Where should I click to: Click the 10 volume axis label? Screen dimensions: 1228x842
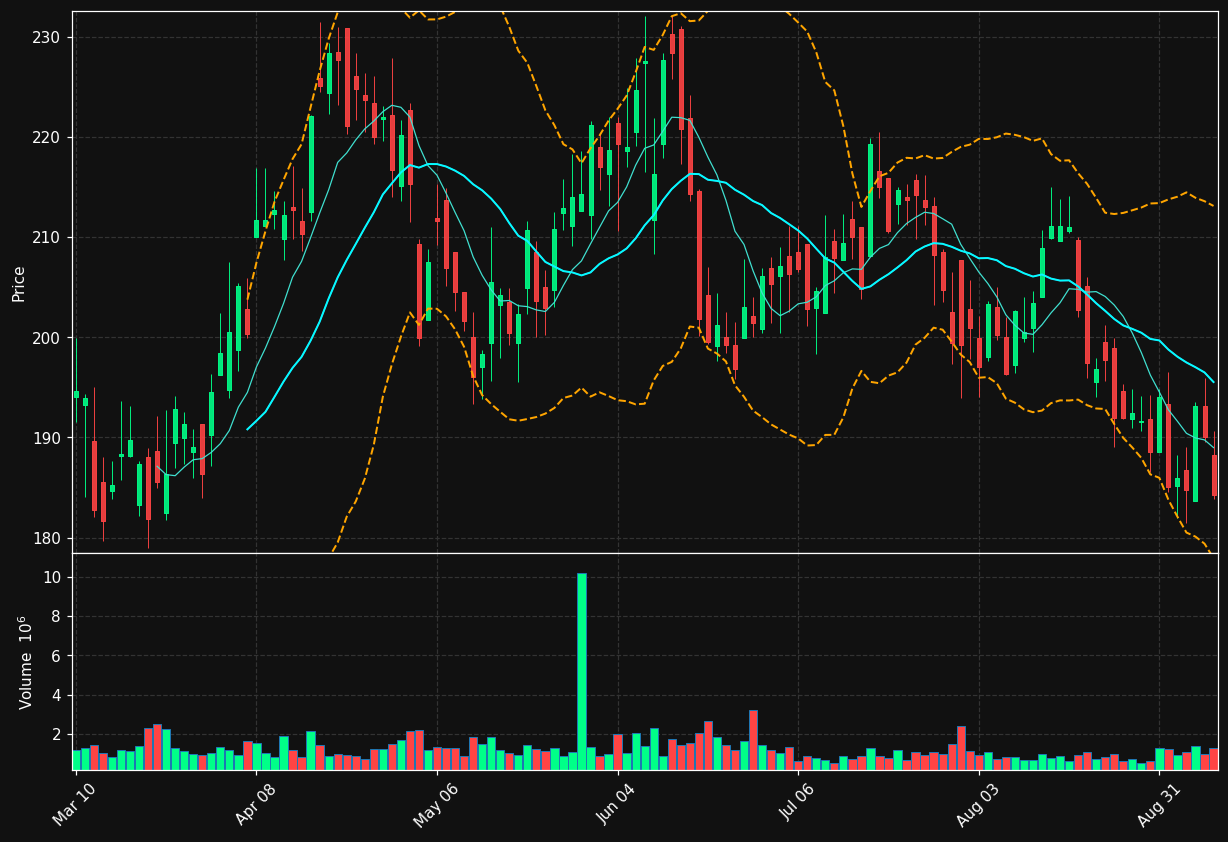point(52,577)
